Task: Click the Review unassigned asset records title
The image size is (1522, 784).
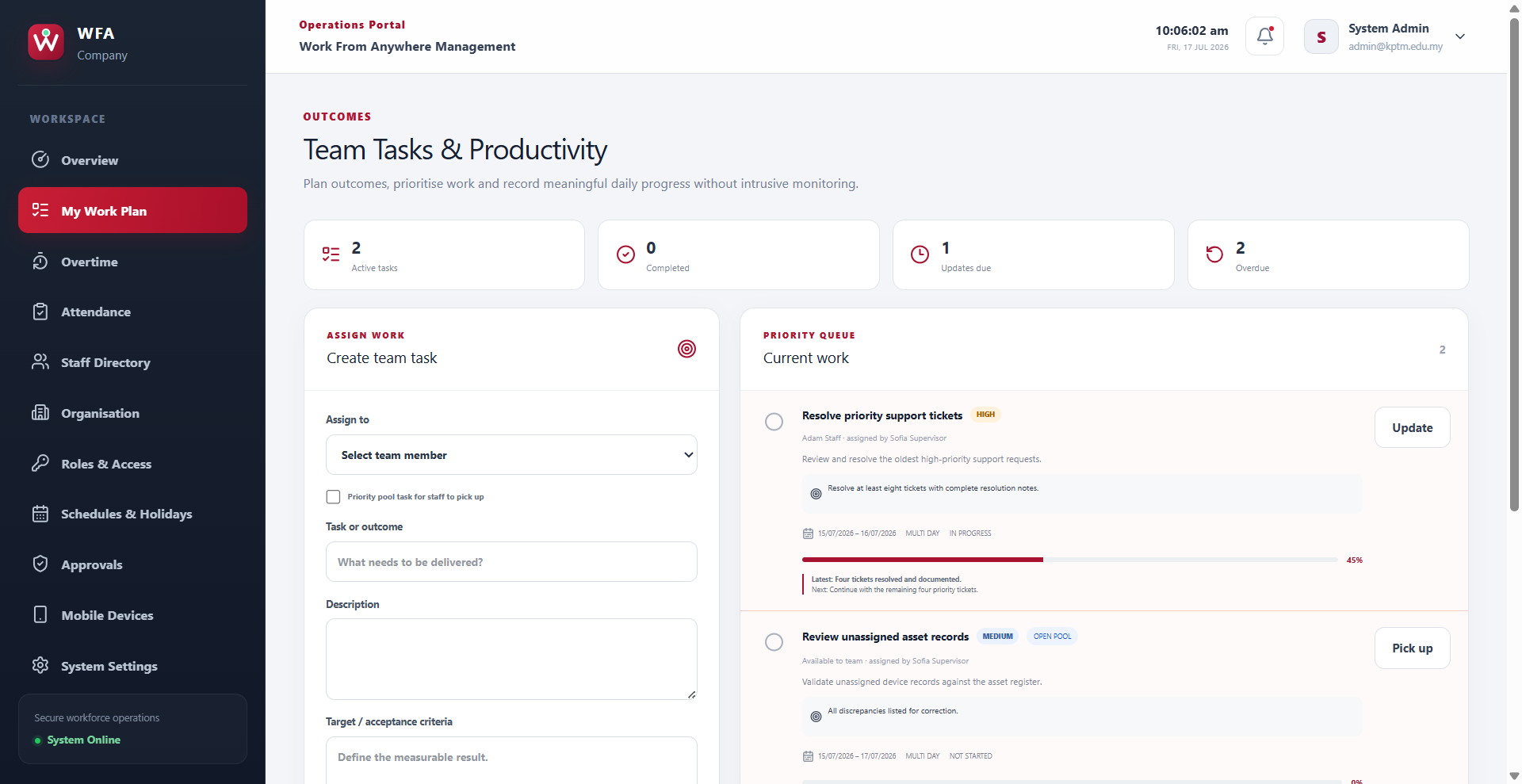Action: click(885, 637)
